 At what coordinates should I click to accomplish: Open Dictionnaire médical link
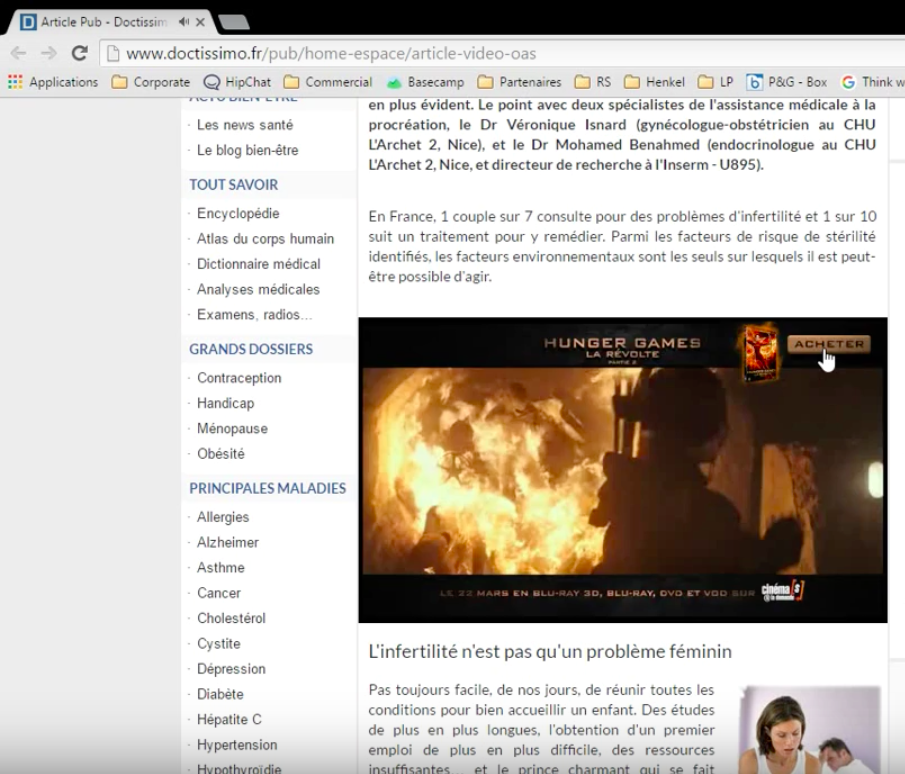[x=259, y=264]
